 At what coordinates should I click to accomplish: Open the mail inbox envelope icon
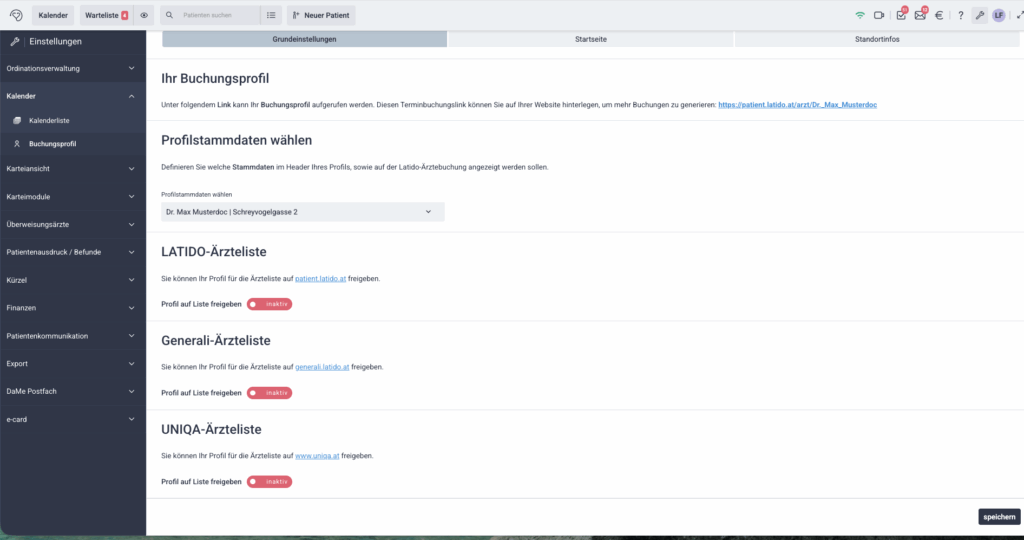(920, 15)
